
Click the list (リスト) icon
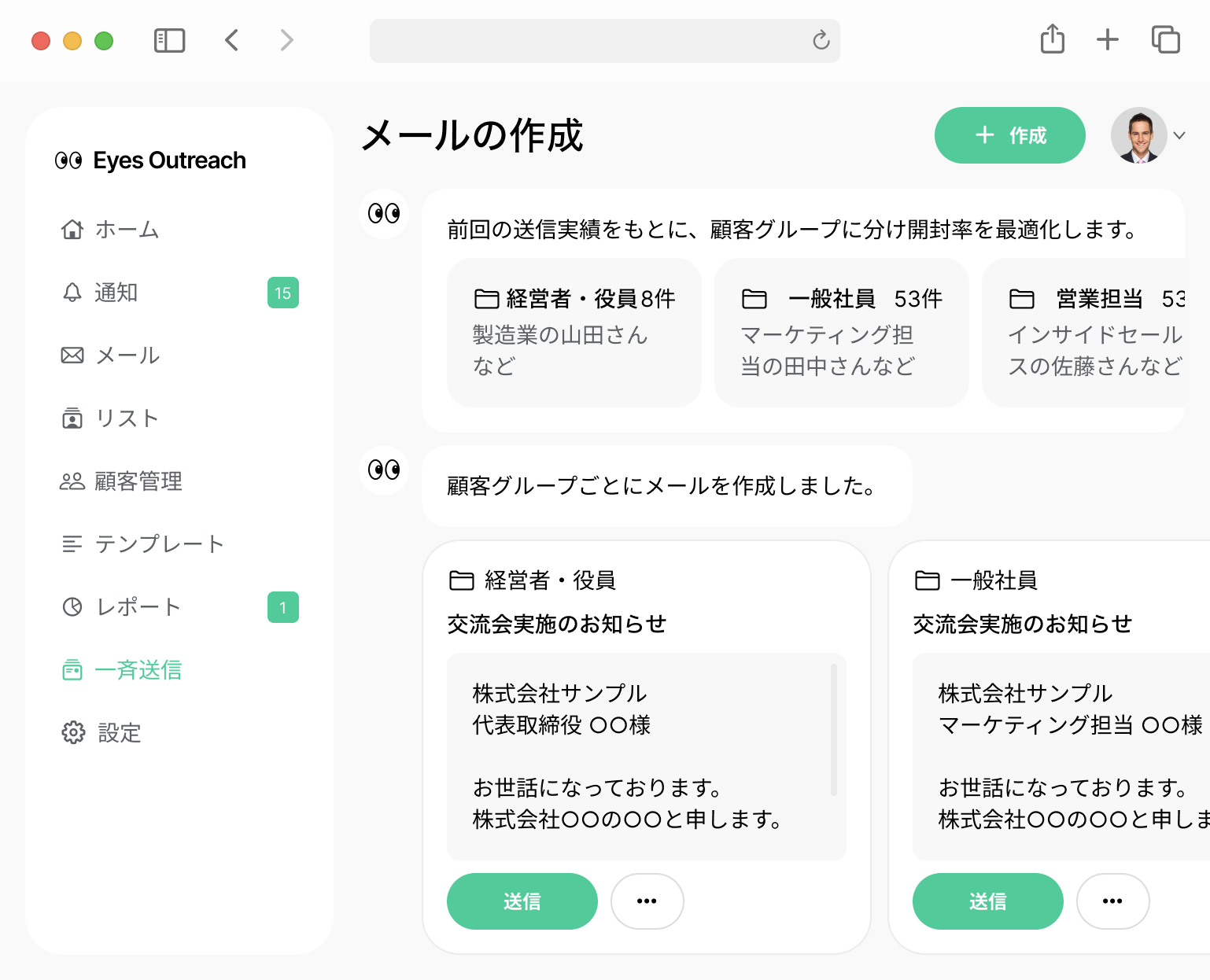(72, 418)
